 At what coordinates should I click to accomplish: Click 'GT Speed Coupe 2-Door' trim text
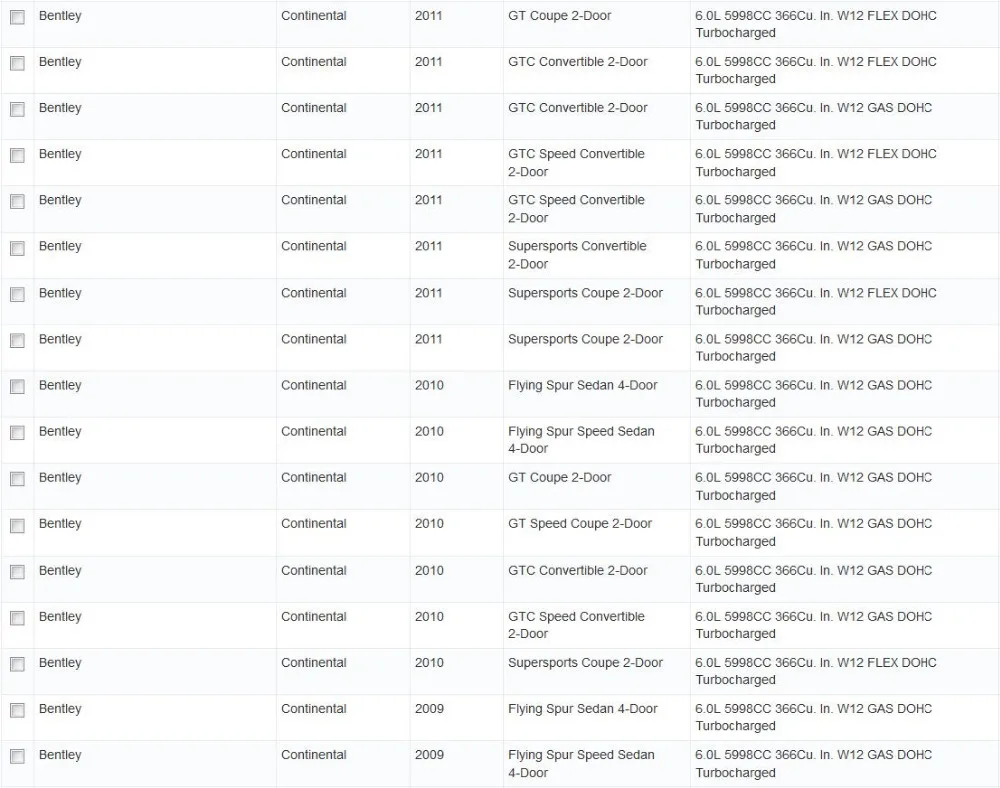click(x=580, y=523)
